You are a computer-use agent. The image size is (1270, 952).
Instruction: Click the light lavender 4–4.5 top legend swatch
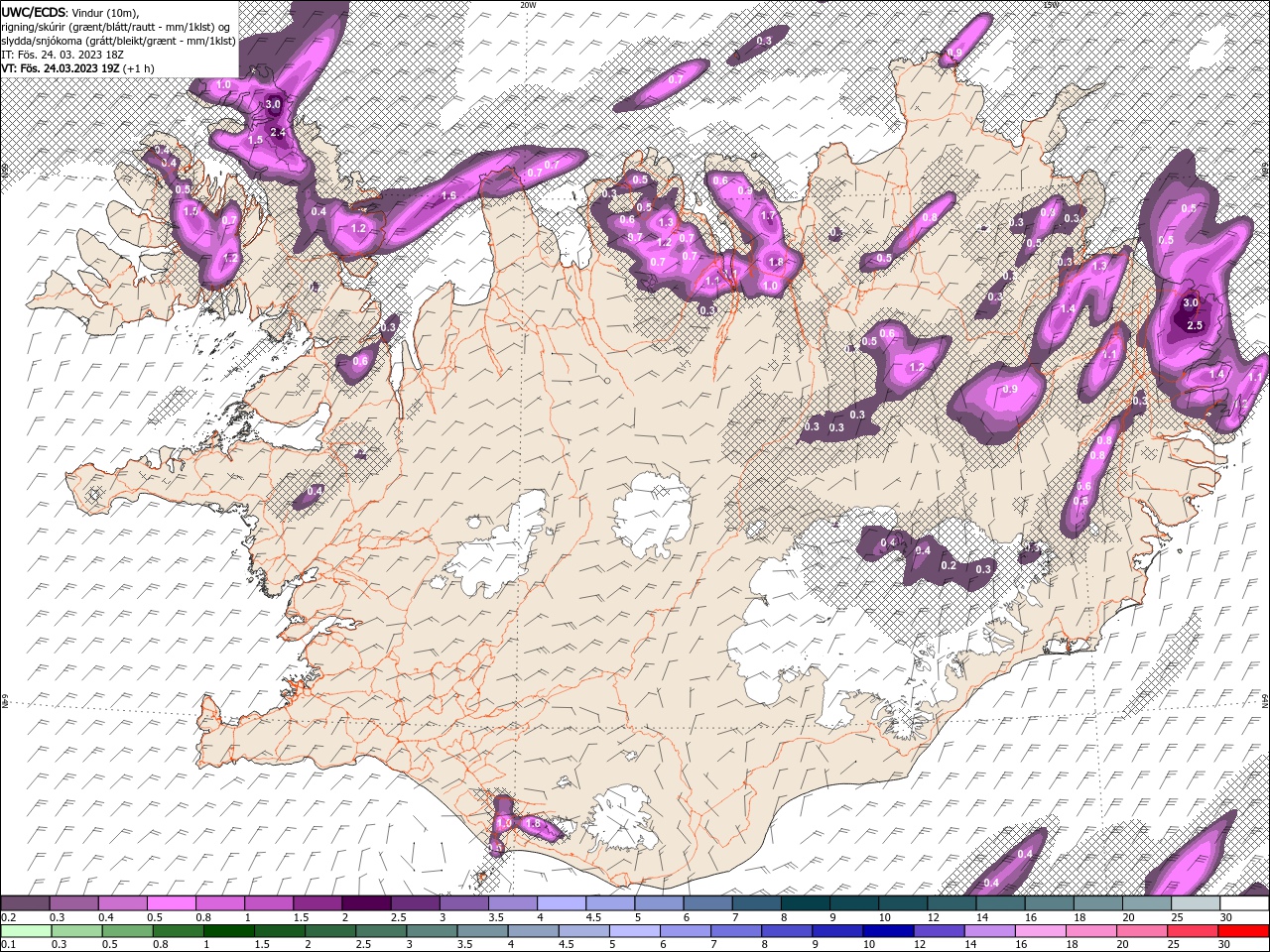(x=562, y=903)
